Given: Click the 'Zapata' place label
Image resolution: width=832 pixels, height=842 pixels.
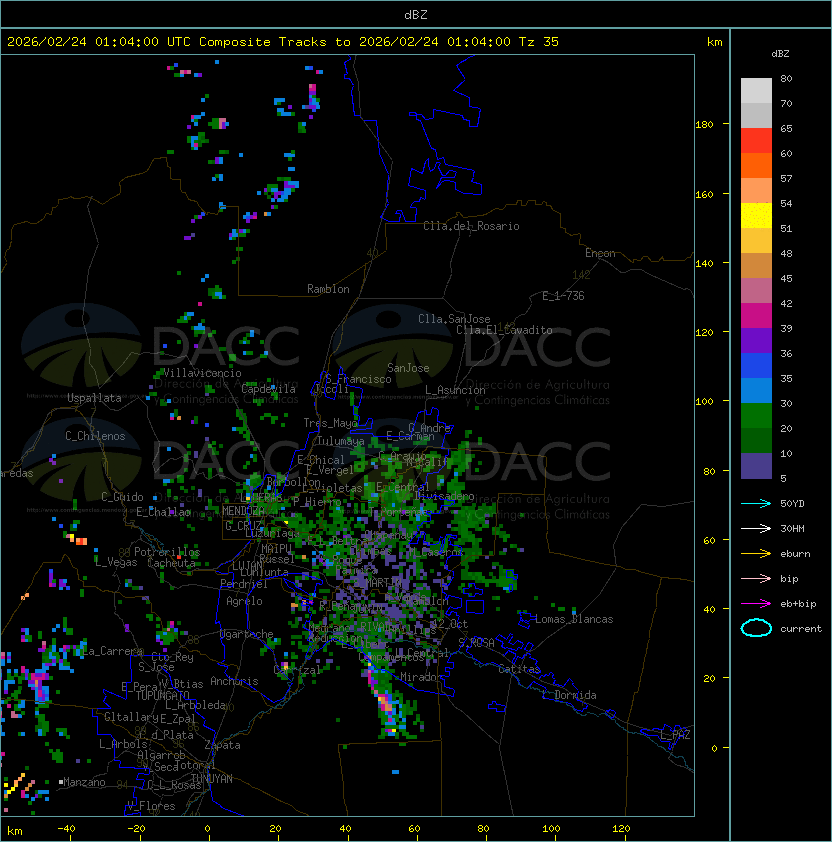Looking at the screenshot, I should click(222, 745).
